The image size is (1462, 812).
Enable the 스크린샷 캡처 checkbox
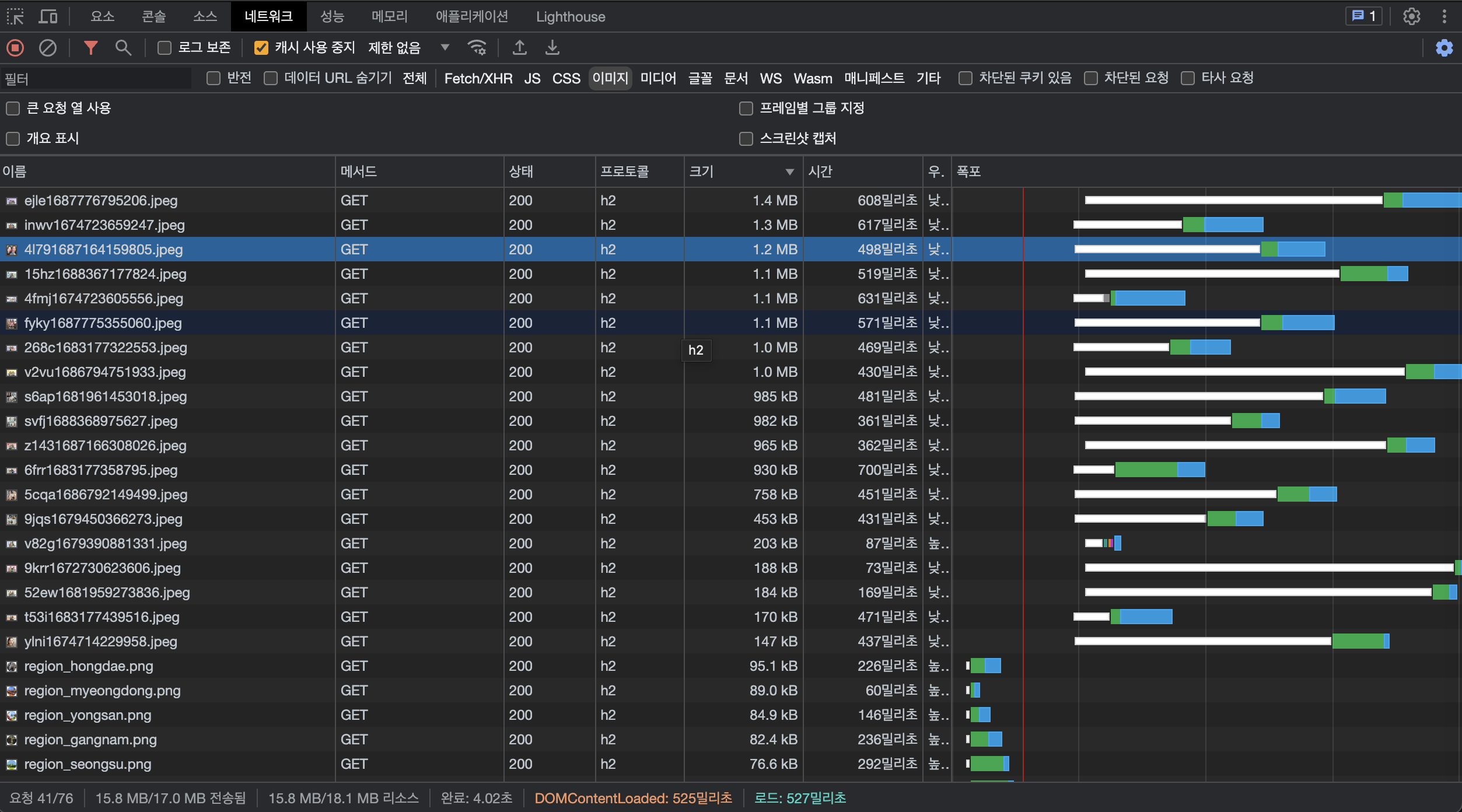click(x=746, y=139)
